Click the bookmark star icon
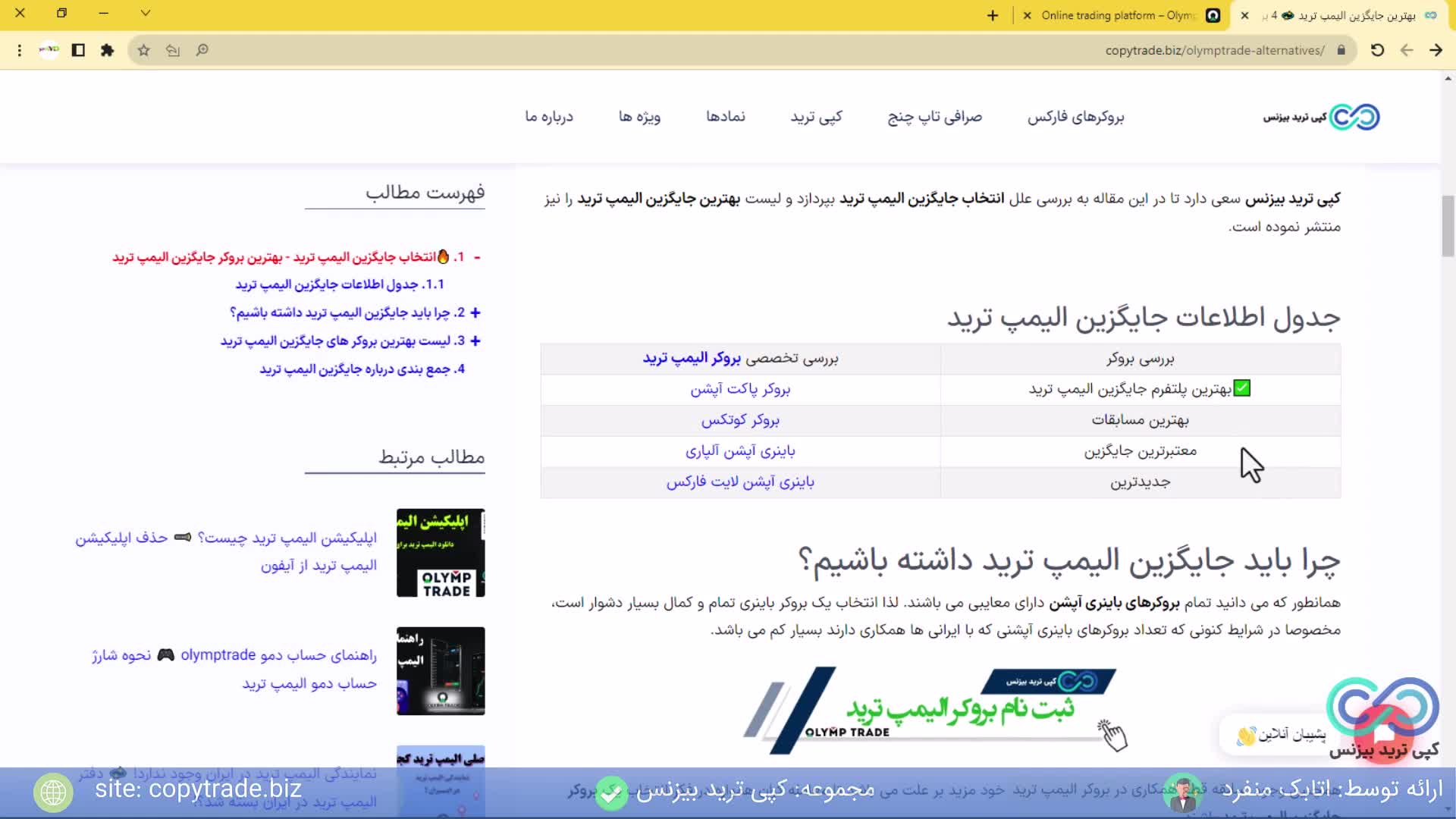The image size is (1456, 819). pos(143,50)
